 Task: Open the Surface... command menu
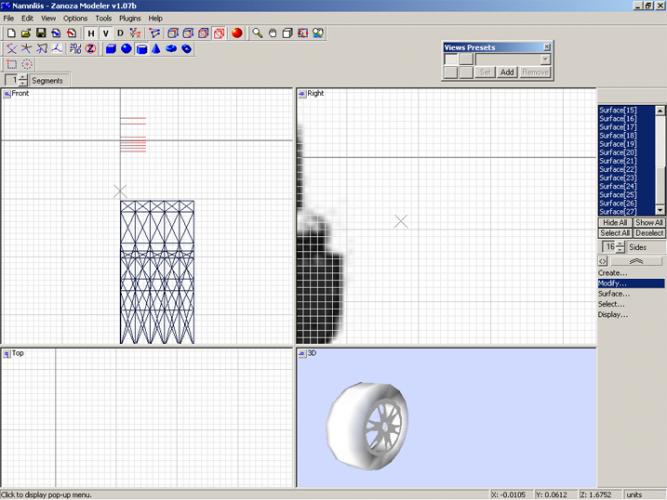(614, 294)
